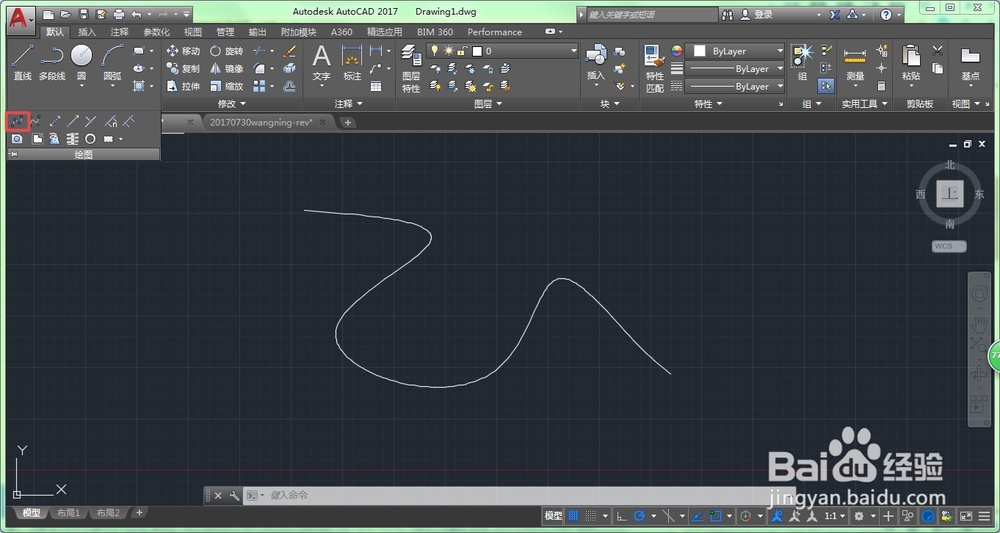The height and width of the screenshot is (533, 1000).
Task: Click the 文字 (Text) button
Action: tap(321, 66)
